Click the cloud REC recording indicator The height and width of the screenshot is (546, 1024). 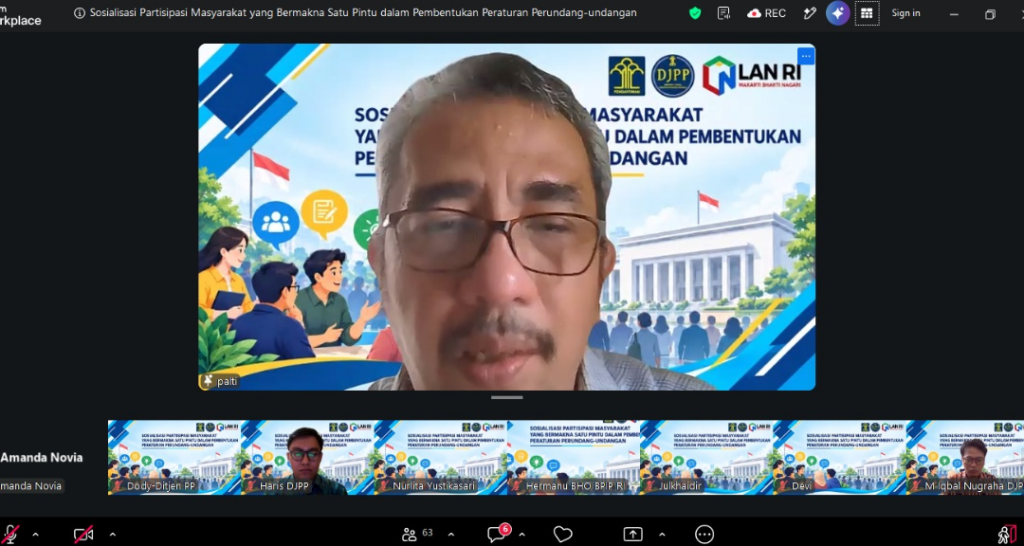click(767, 13)
